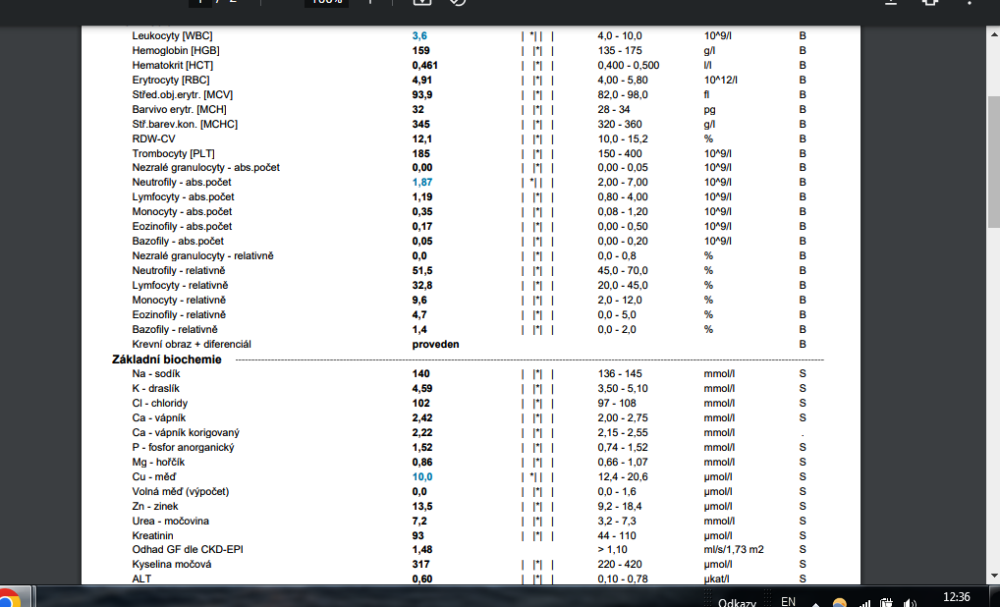1000x607 pixels.
Task: Click the Neutrofily abs.počet value 1,87
Action: coord(422,183)
